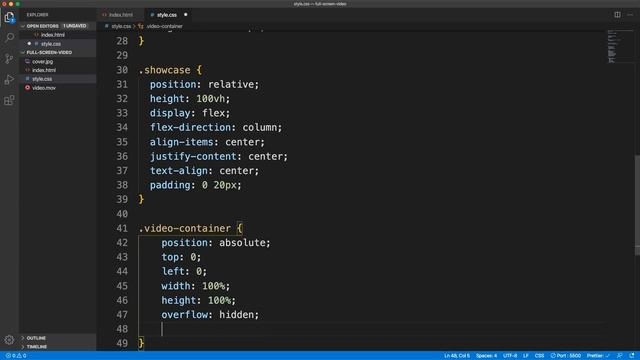Click the '.showcase' selector text
640x360 pixels.
click(164, 70)
